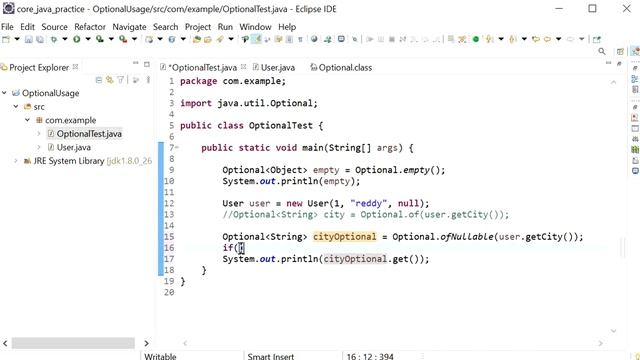Toggle Mark Occurrences highlighted toolbar button
Screen dimensions: 640x360
[x=256, y=39]
